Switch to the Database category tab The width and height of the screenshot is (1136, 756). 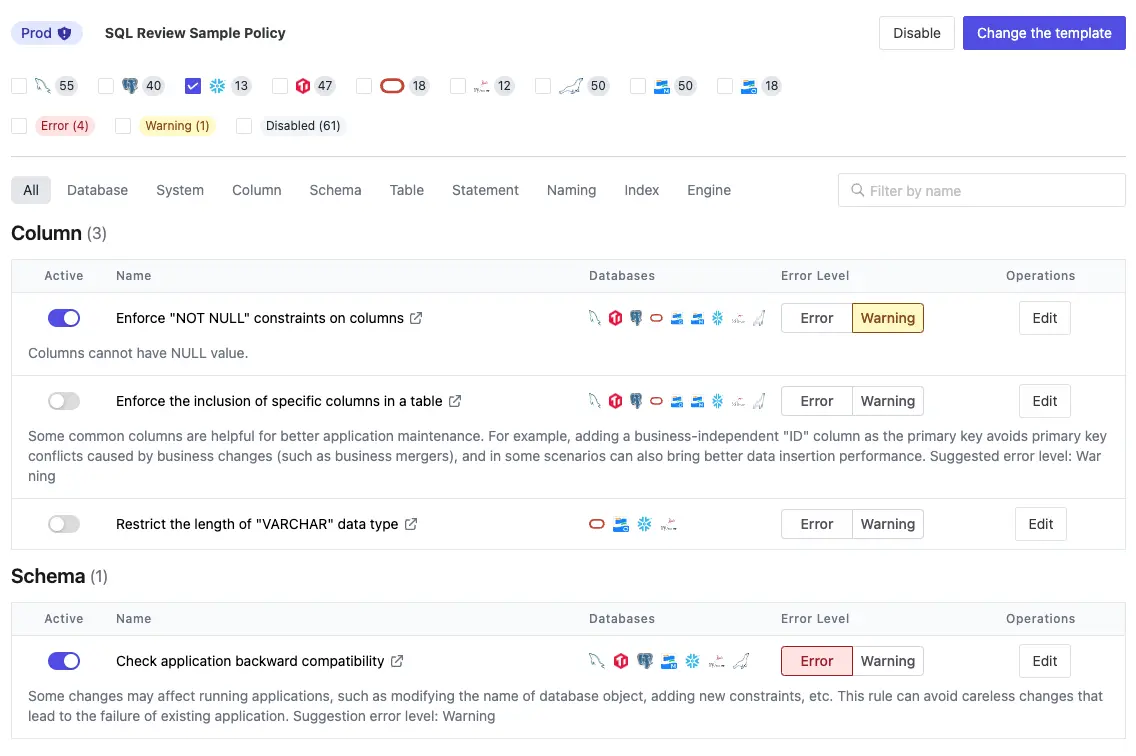97,190
